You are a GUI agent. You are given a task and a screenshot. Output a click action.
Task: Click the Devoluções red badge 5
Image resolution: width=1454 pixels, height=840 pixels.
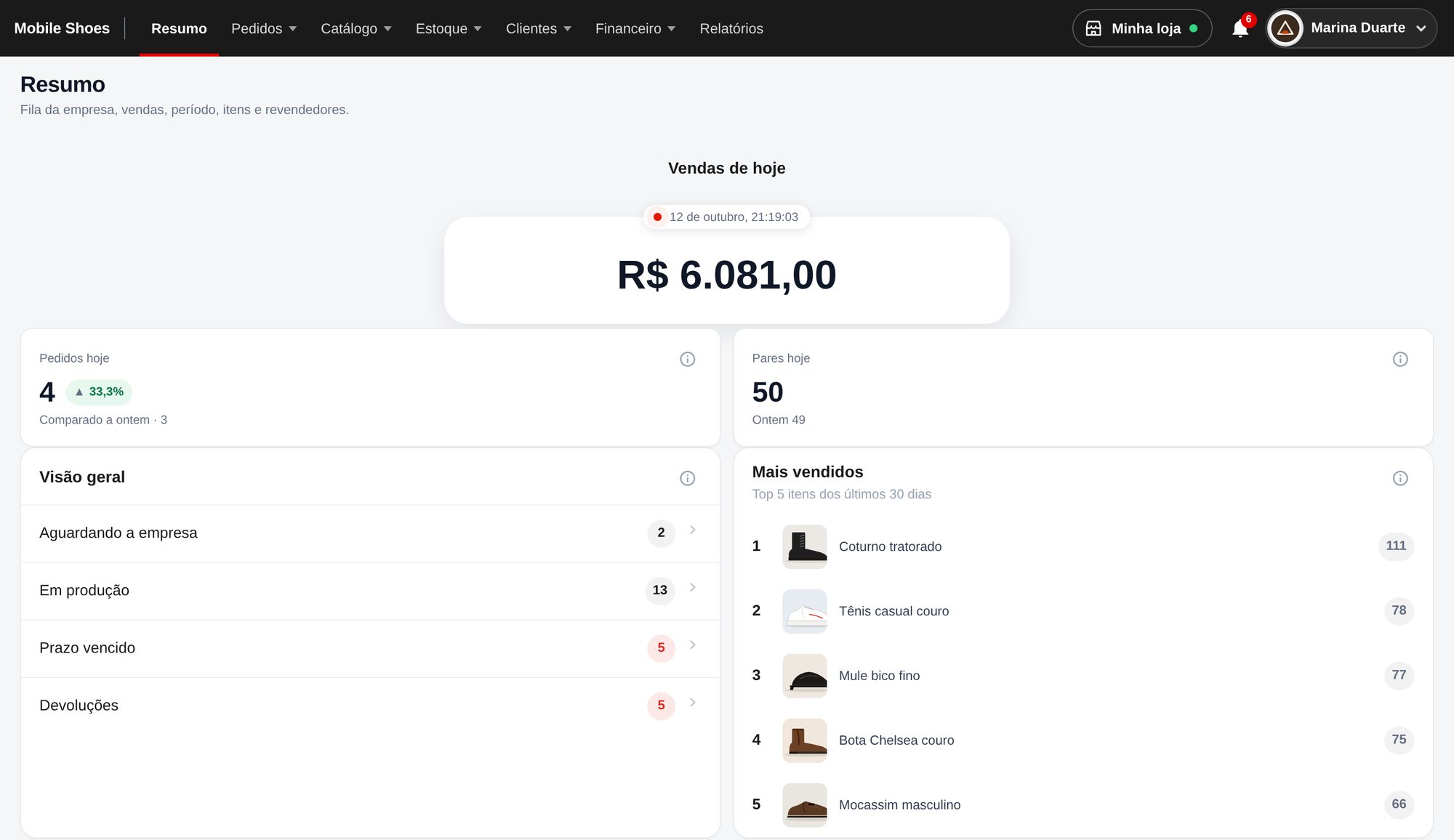point(661,705)
